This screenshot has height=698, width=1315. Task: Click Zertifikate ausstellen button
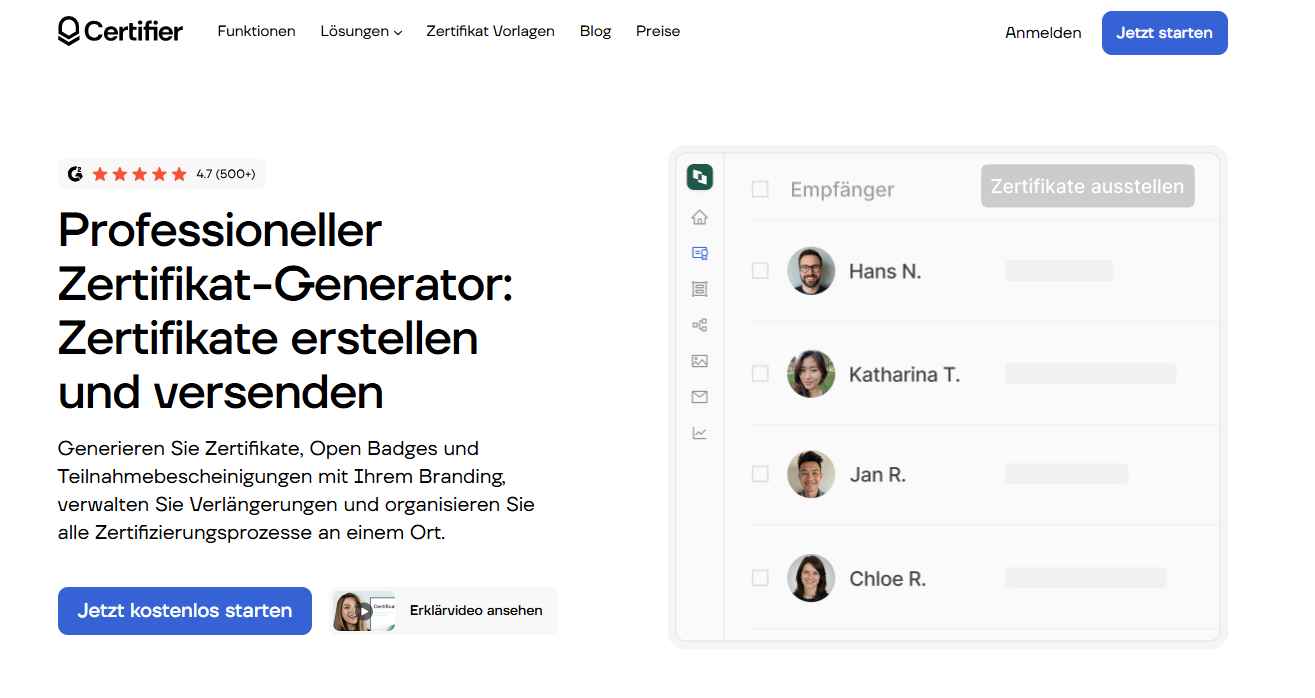pos(1088,186)
